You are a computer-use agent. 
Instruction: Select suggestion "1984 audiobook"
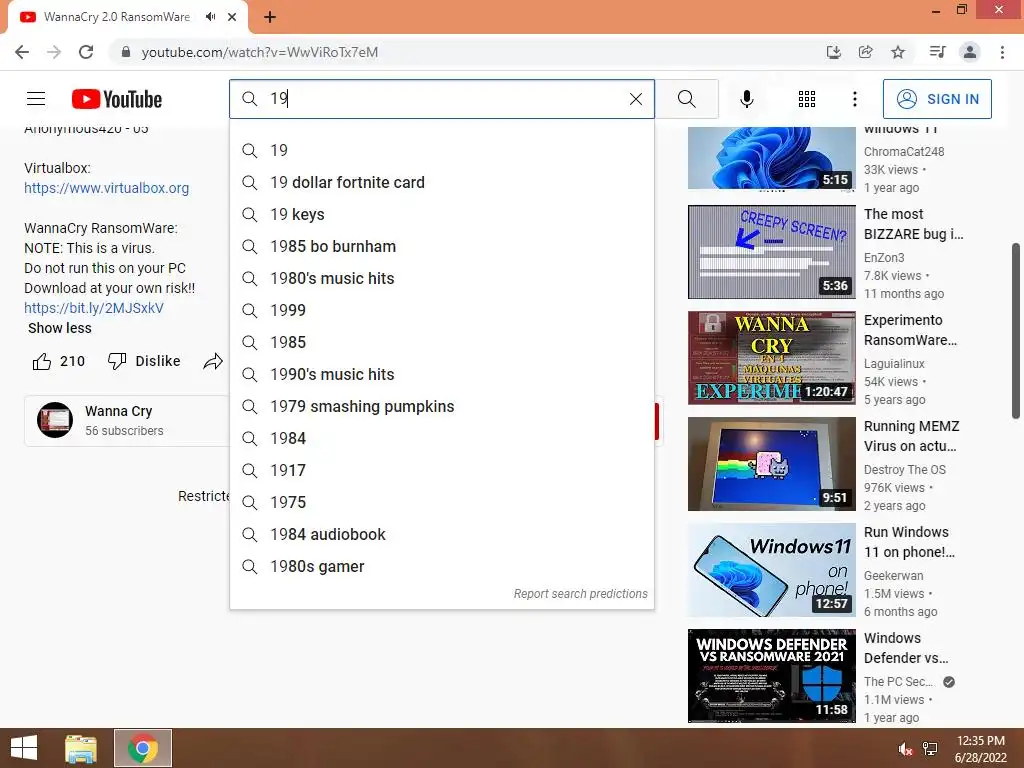[x=442, y=534]
